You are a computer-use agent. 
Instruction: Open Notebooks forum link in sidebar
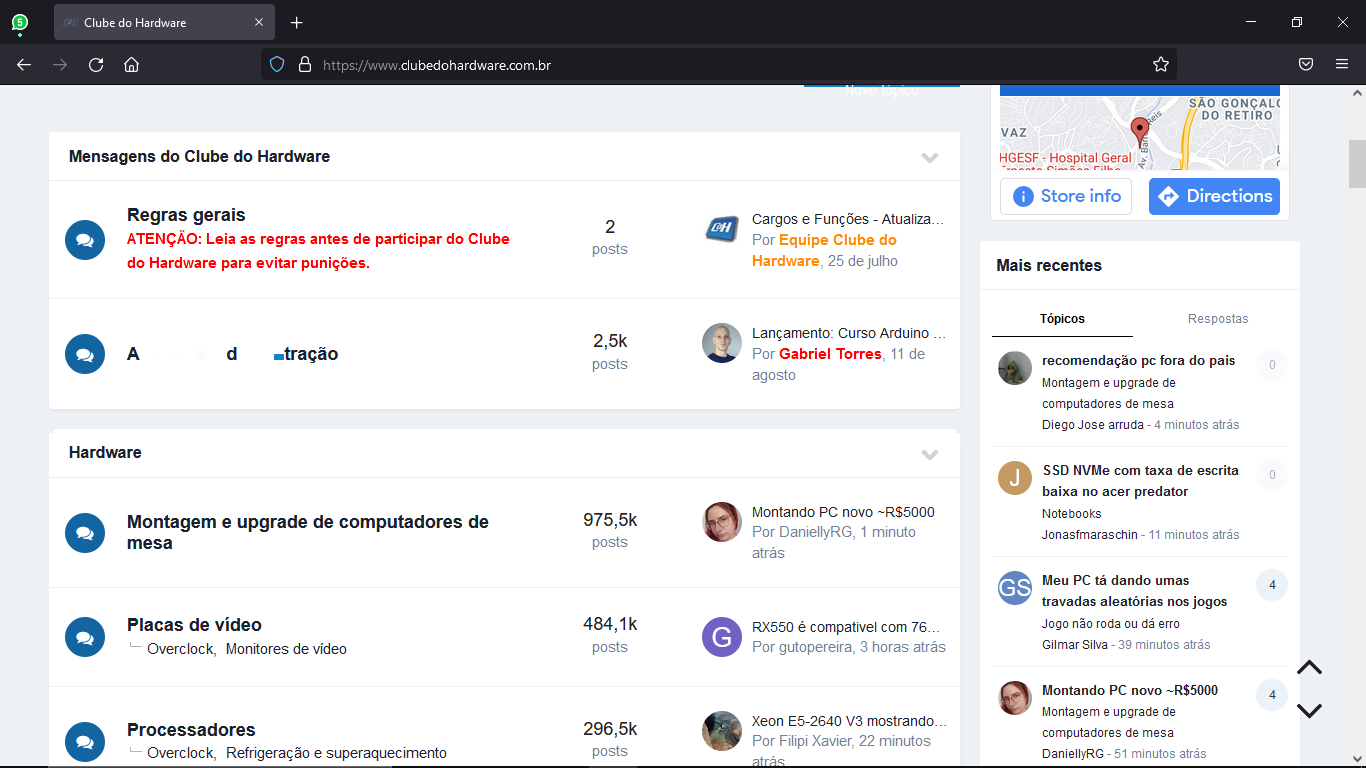pyautogui.click(x=1072, y=513)
